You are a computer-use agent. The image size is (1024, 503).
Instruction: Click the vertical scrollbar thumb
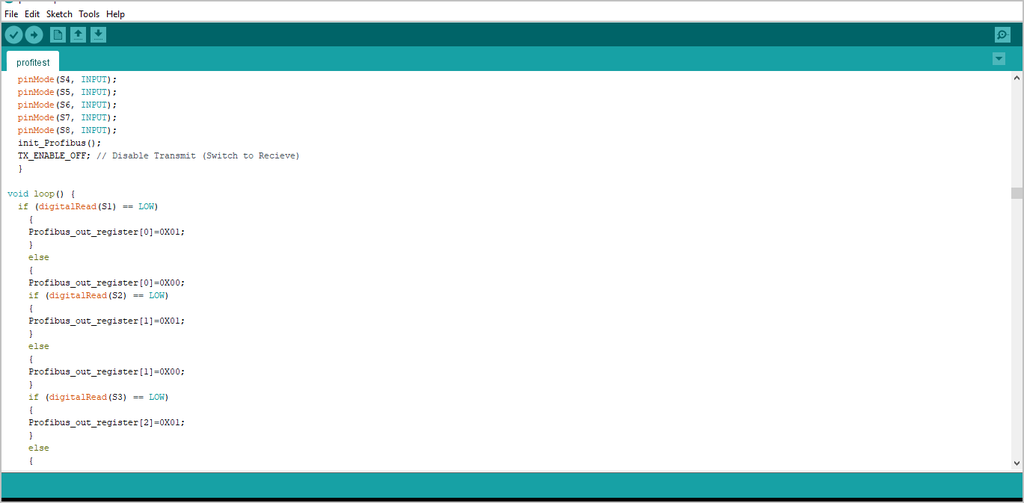(x=1017, y=193)
